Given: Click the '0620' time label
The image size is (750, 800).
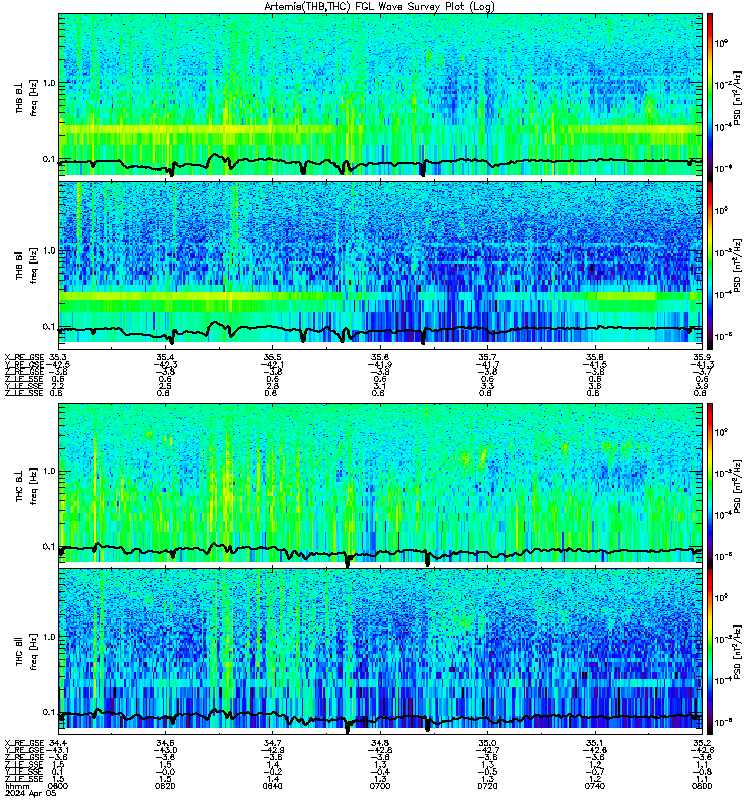Looking at the screenshot, I should 165,786.
